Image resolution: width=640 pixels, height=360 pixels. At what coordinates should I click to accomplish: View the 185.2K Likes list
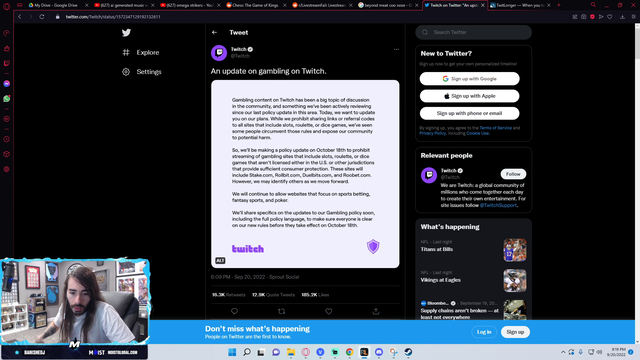(x=315, y=295)
